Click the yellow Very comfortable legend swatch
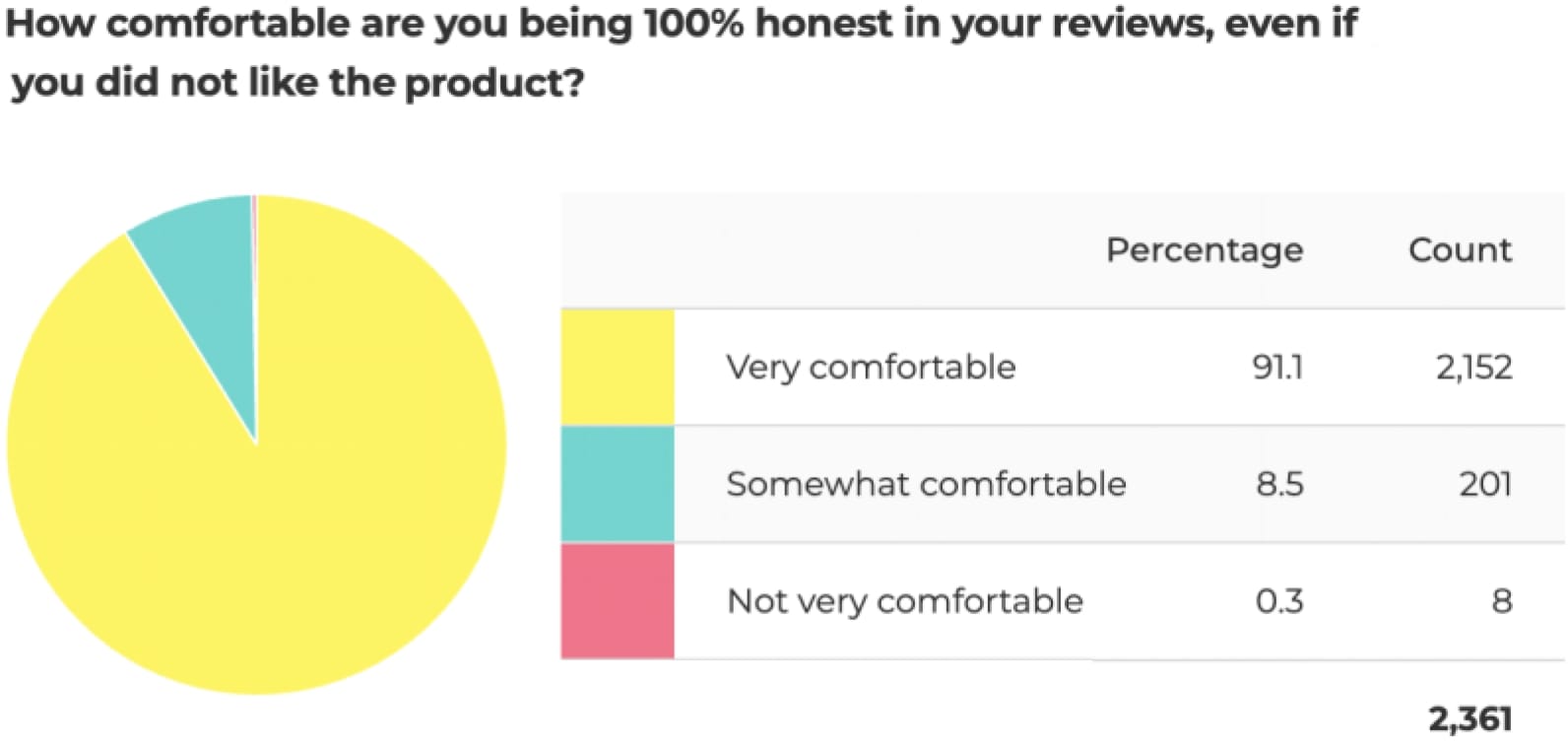Image resolution: width=1568 pixels, height=748 pixels. (618, 367)
